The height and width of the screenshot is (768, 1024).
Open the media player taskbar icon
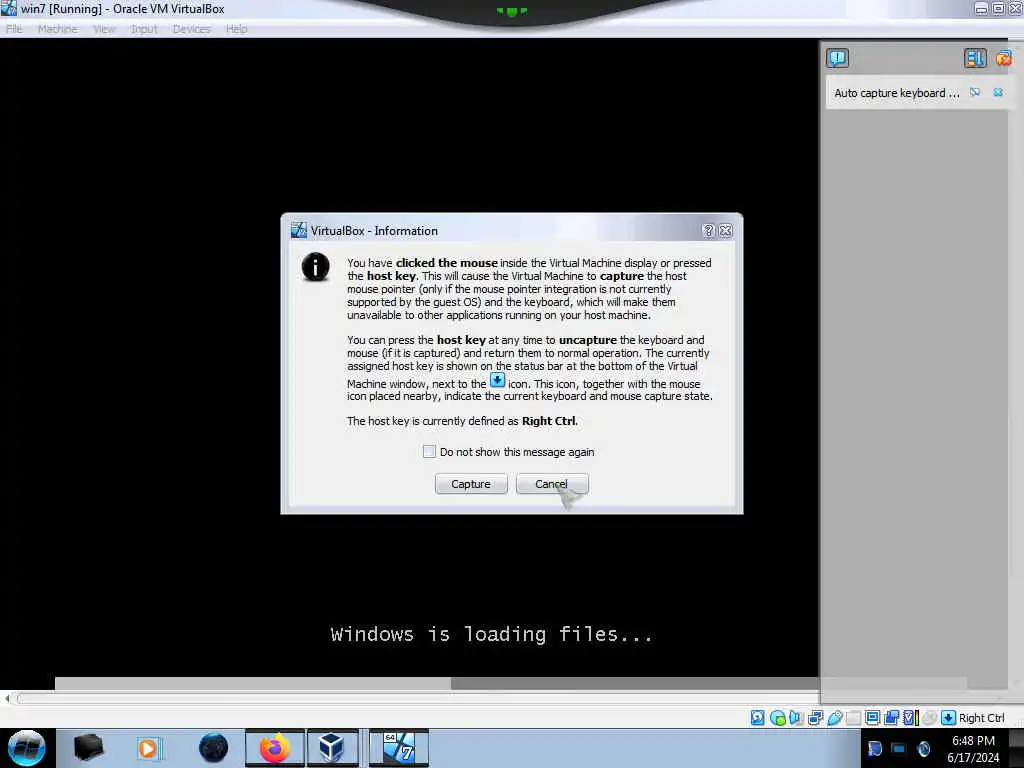pyautogui.click(x=149, y=748)
